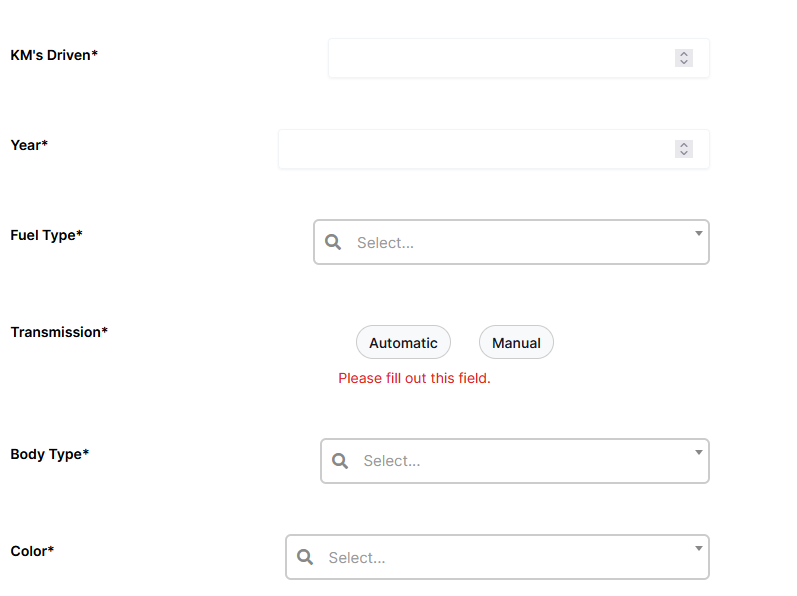Select Automatic transmission option

(x=403, y=343)
